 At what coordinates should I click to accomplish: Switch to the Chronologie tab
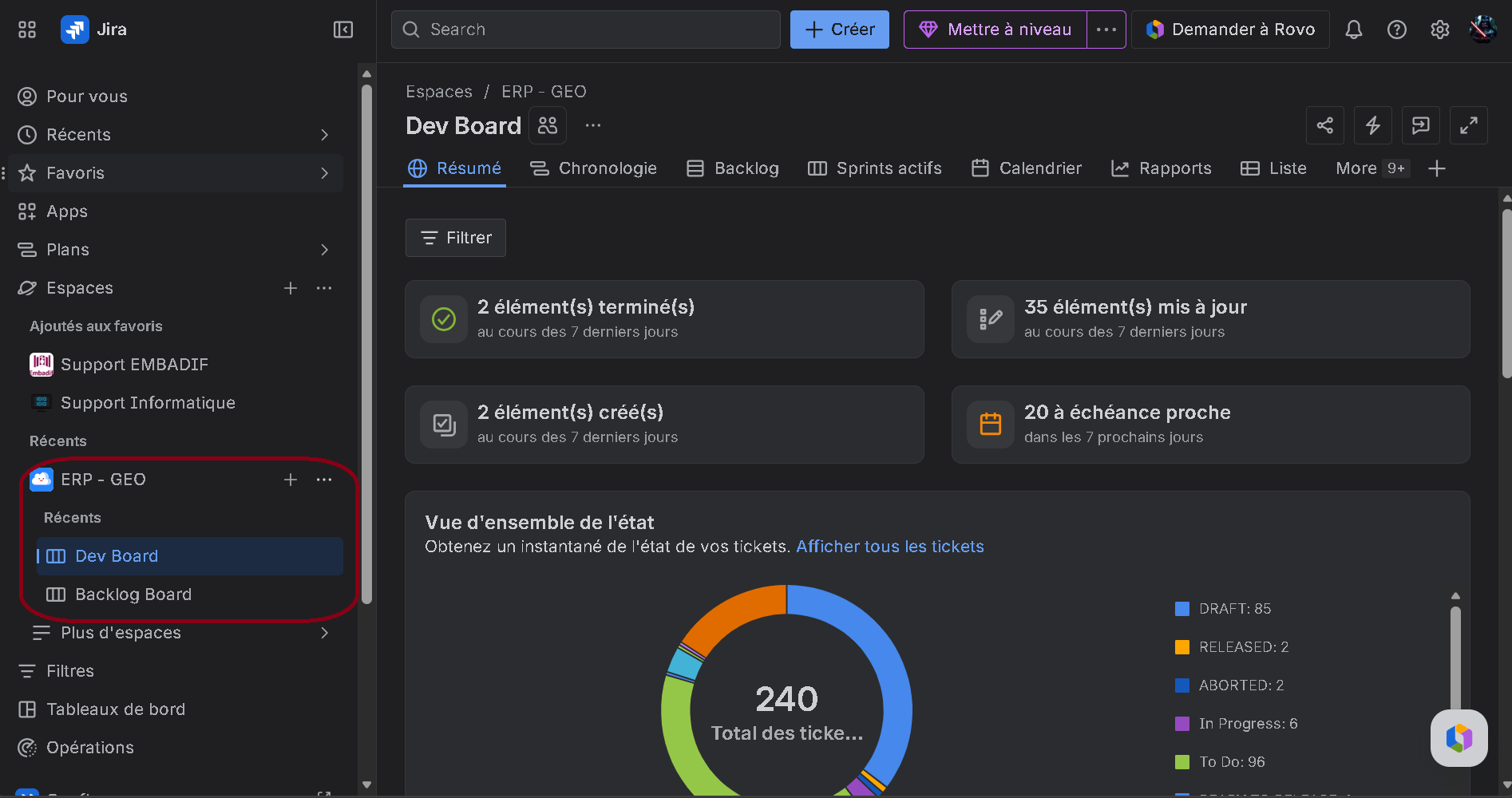coord(594,168)
